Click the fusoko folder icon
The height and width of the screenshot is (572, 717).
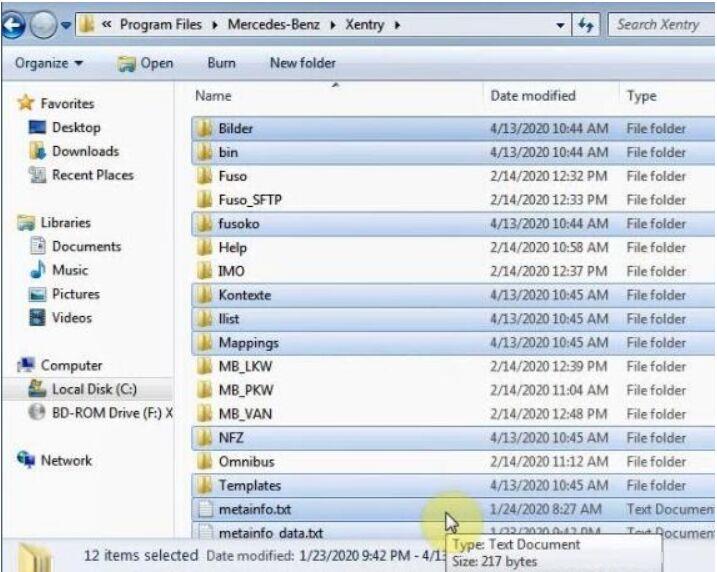[204, 224]
